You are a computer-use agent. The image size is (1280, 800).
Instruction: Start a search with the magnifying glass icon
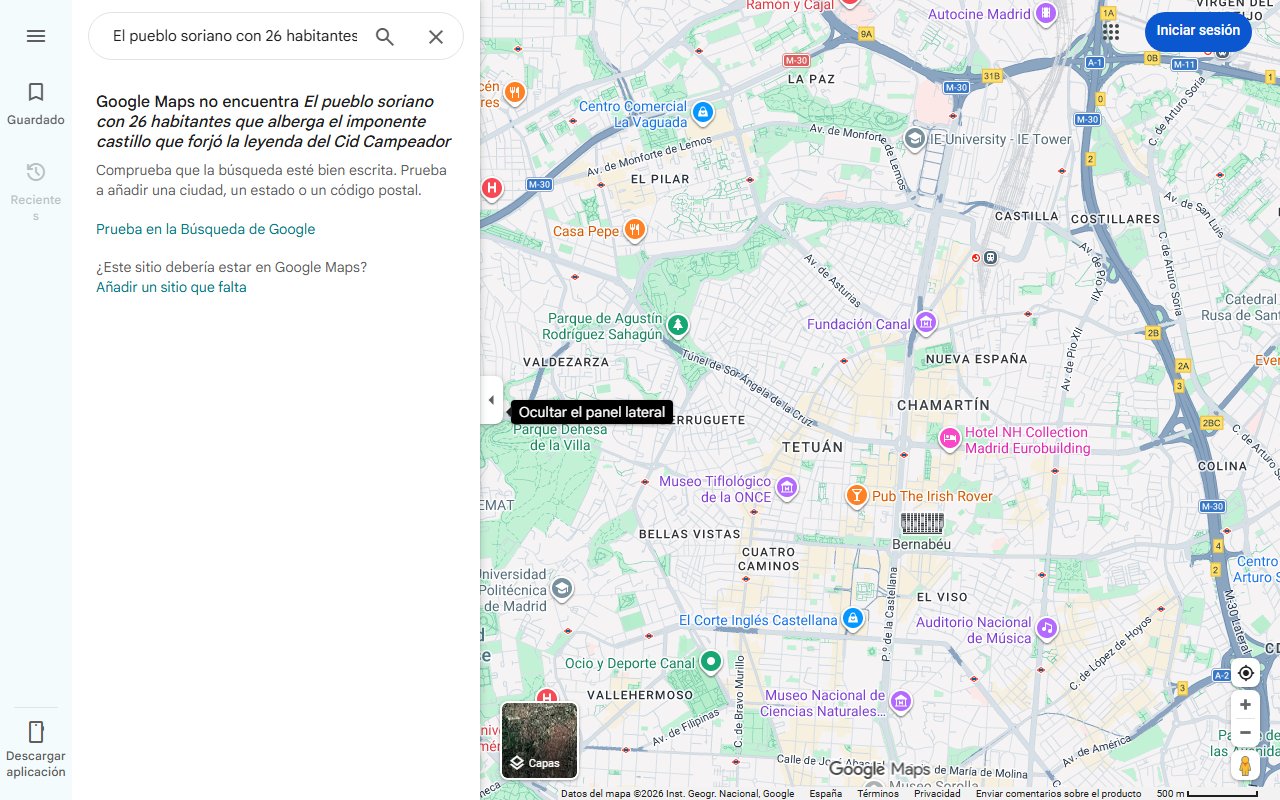384,36
